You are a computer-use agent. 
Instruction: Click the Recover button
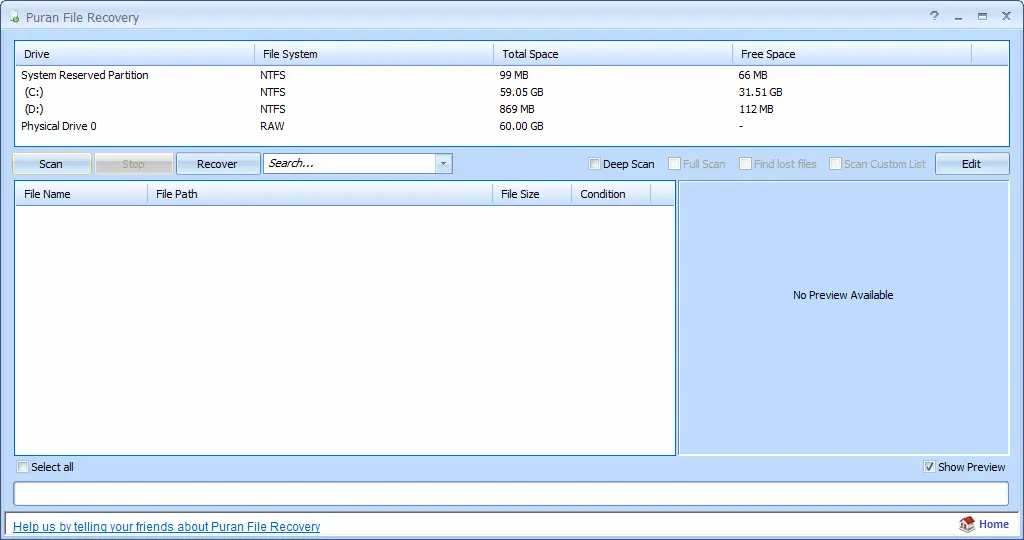[x=217, y=164]
